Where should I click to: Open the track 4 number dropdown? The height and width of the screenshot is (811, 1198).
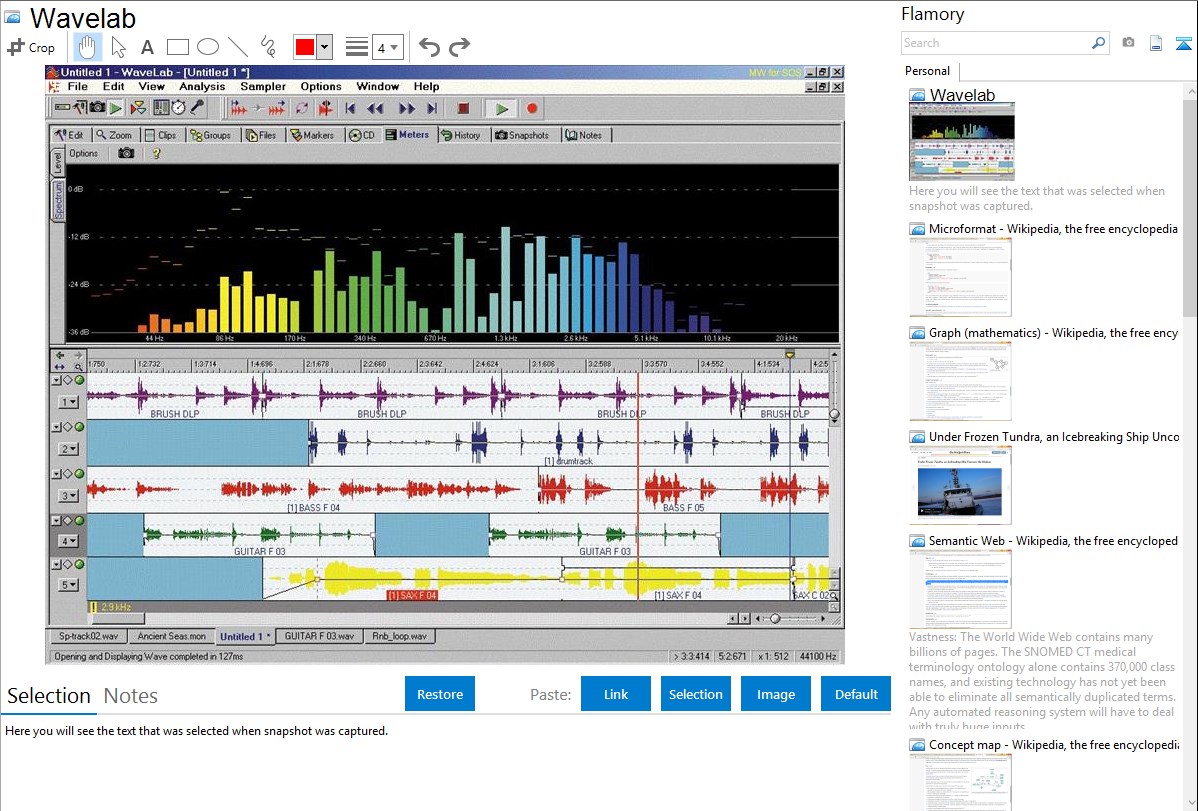tap(69, 541)
